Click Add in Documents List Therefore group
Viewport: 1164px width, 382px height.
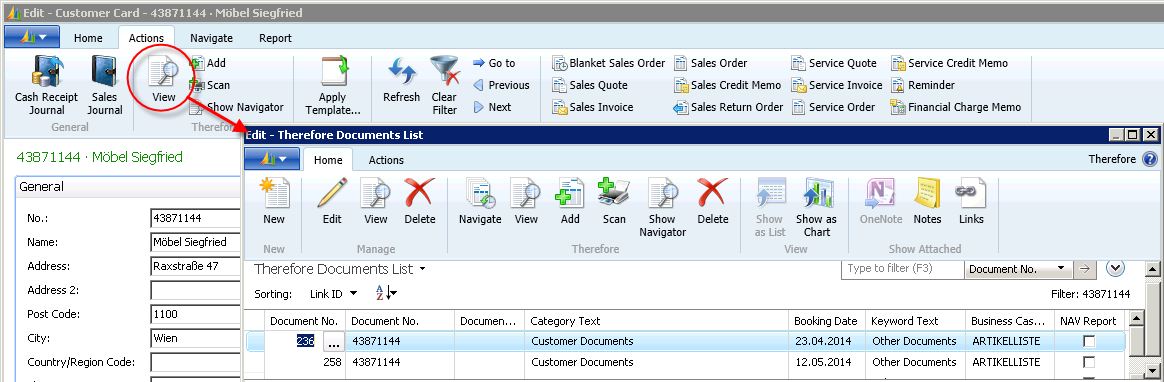pos(570,201)
